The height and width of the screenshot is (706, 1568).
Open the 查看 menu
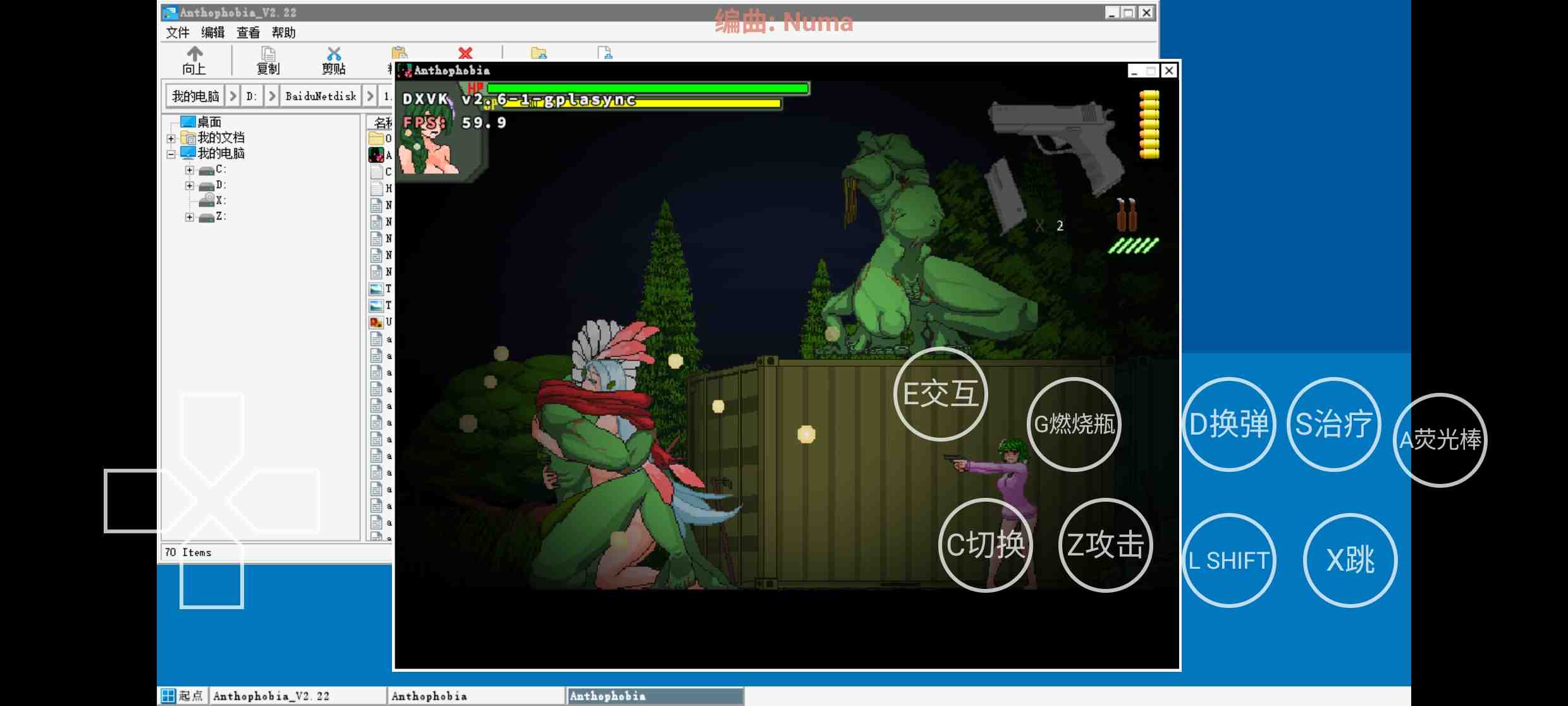248,32
